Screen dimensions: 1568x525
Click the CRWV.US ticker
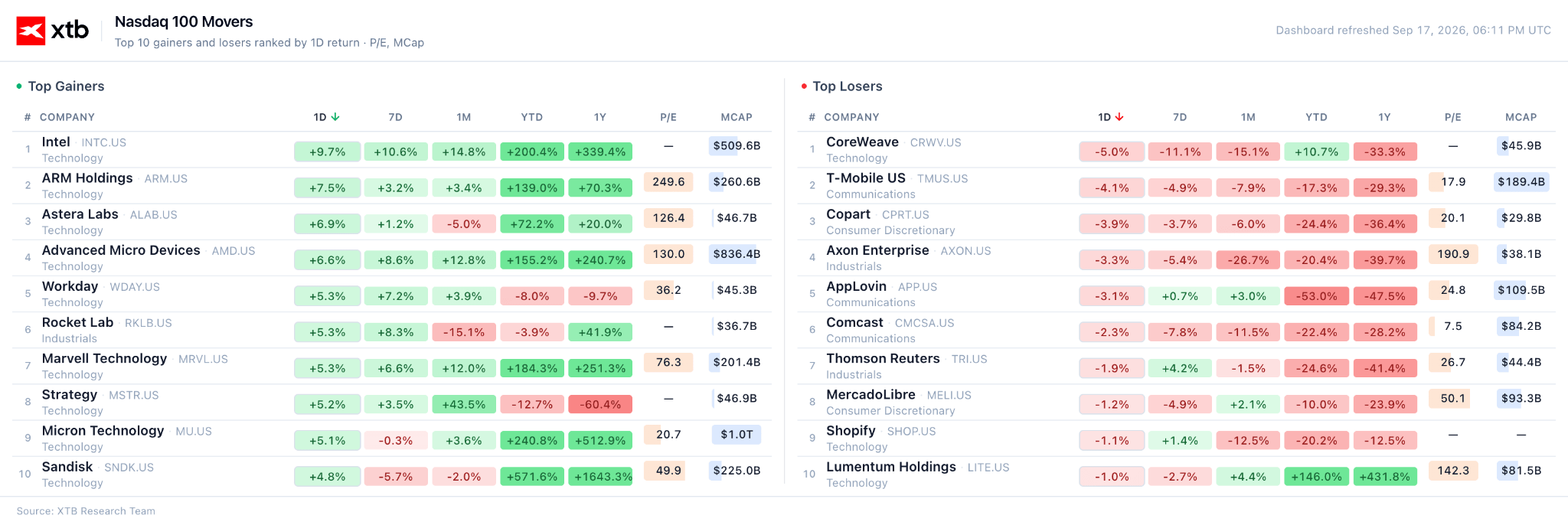click(x=936, y=143)
